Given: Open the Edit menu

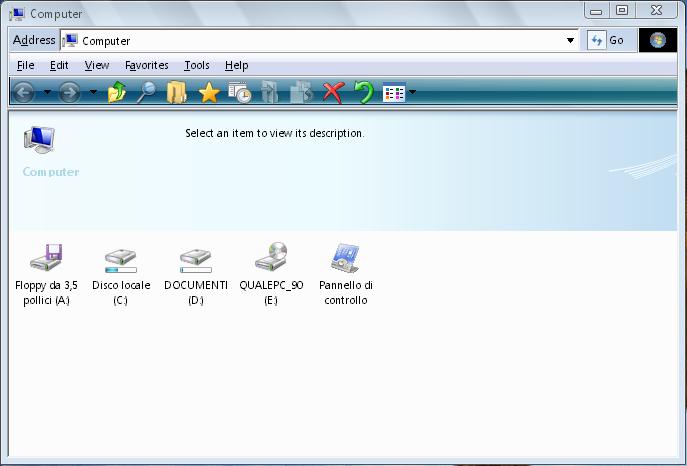Looking at the screenshot, I should (59, 65).
